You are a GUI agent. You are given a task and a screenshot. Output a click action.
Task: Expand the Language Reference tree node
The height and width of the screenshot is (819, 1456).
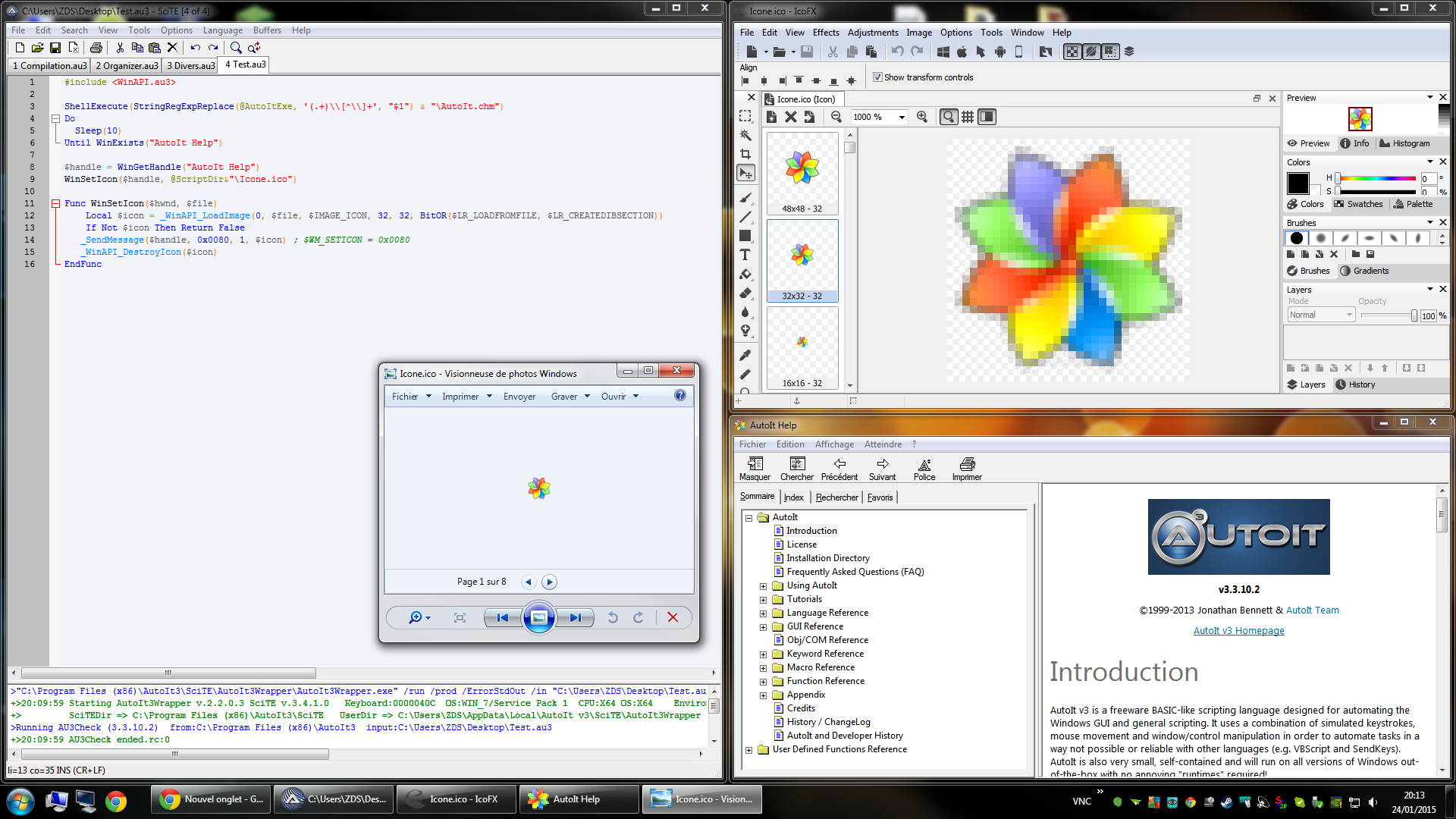(x=764, y=613)
